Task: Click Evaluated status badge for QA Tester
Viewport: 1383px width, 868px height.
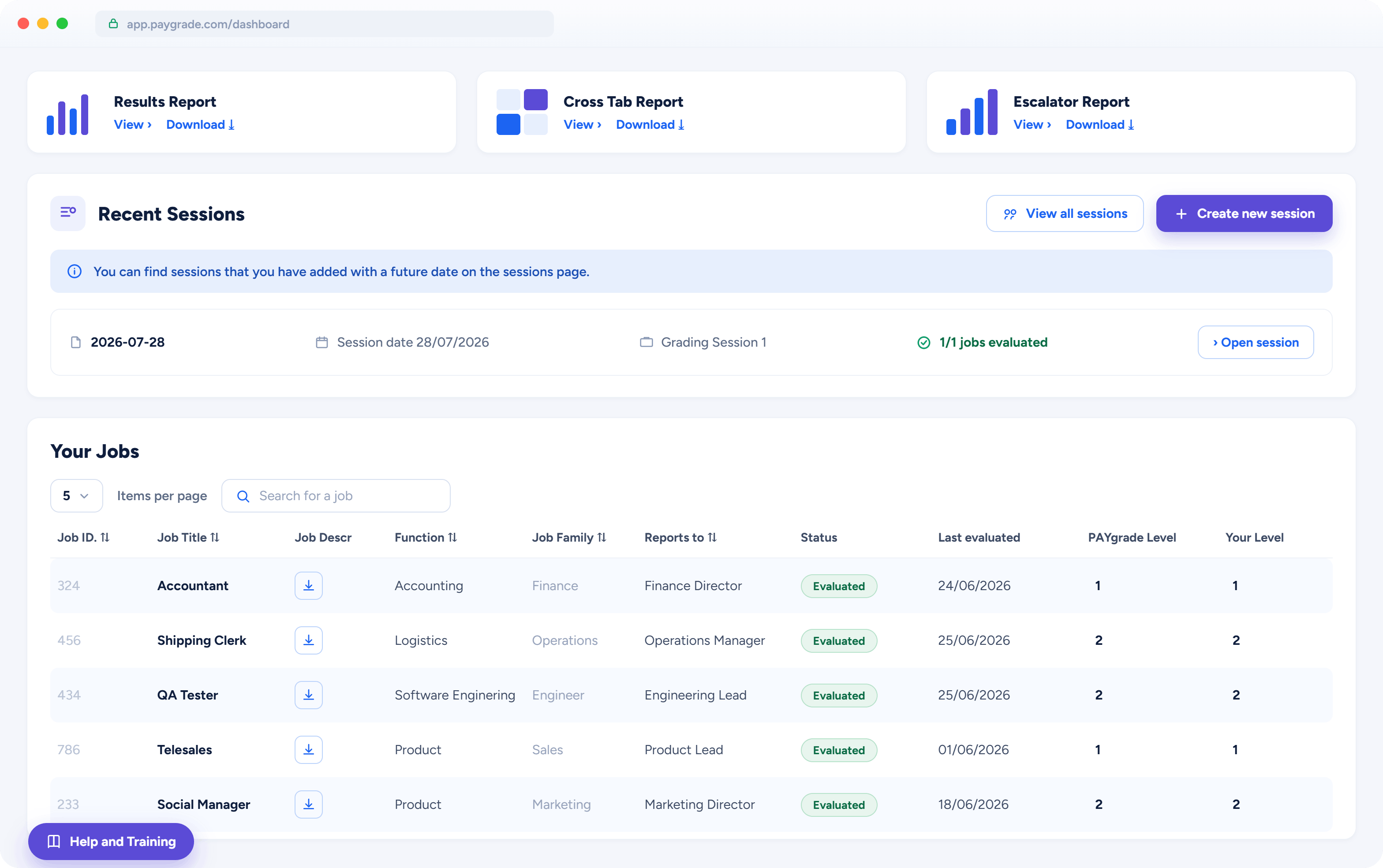Action: pos(838,695)
